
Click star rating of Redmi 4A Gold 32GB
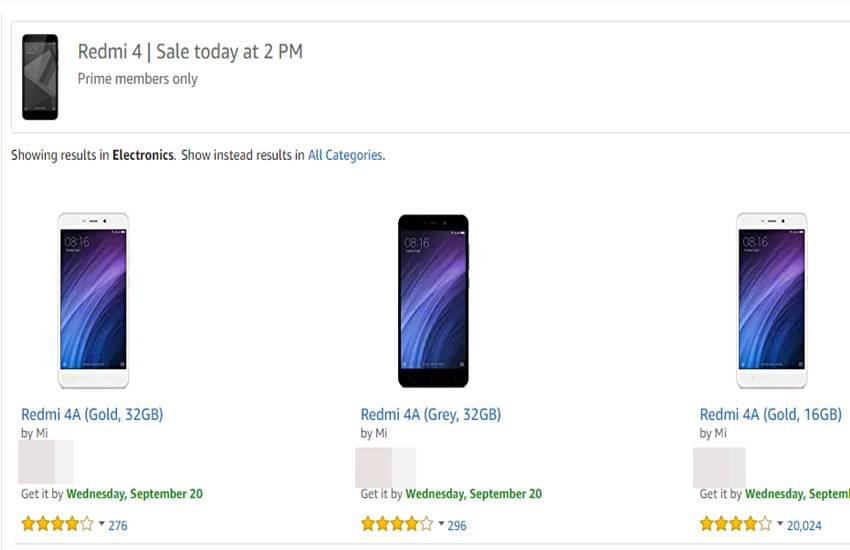tap(57, 524)
